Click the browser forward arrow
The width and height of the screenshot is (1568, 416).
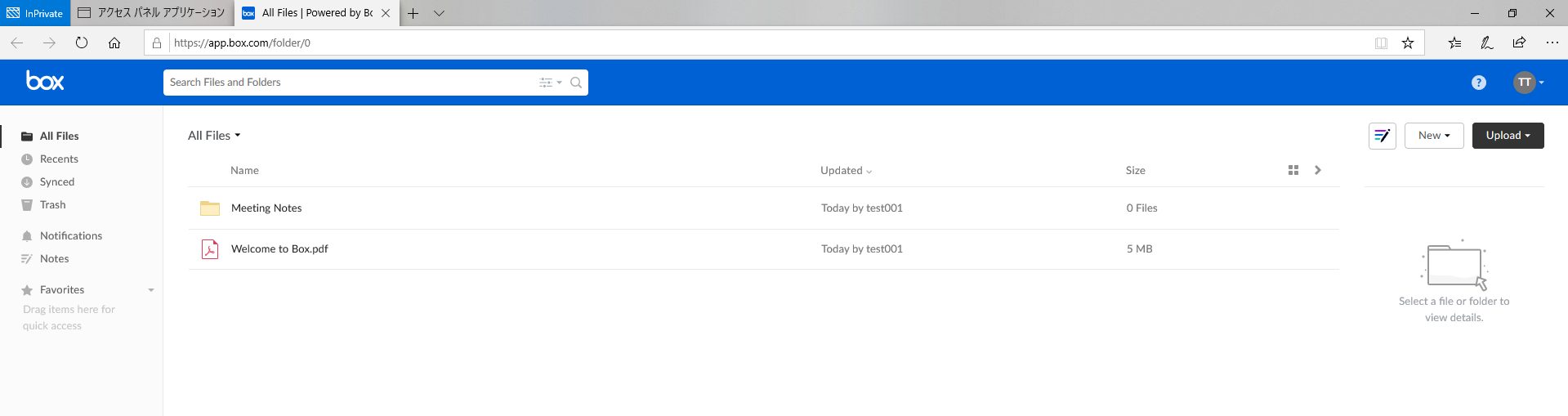click(49, 43)
